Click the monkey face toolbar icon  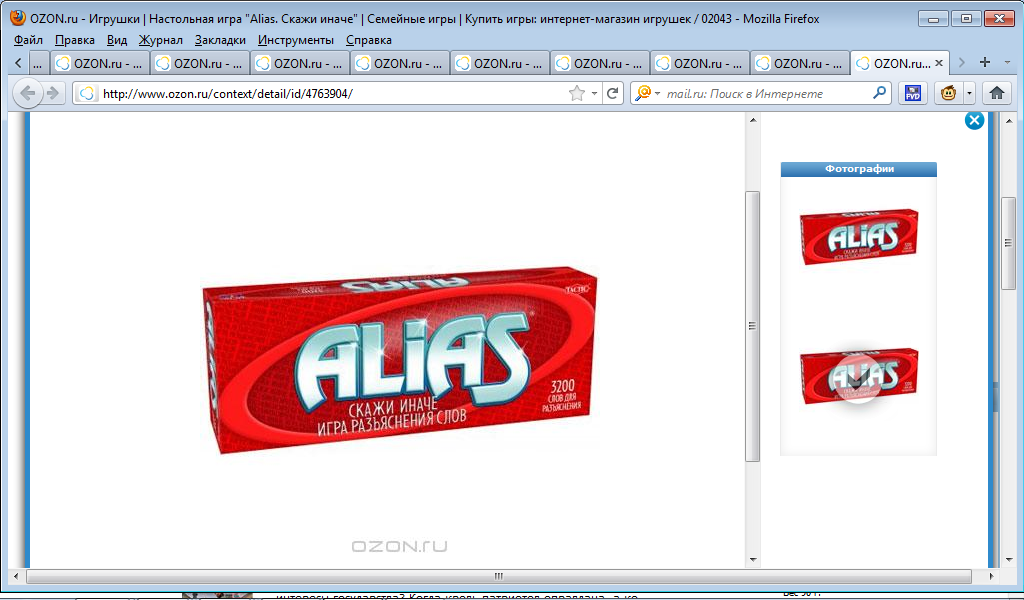tap(949, 93)
